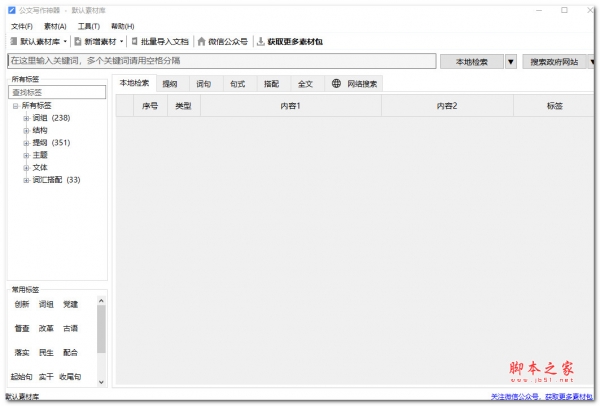Click the 微信公众号 home icon
Viewport: 600px width, 406px height.
[202, 41]
